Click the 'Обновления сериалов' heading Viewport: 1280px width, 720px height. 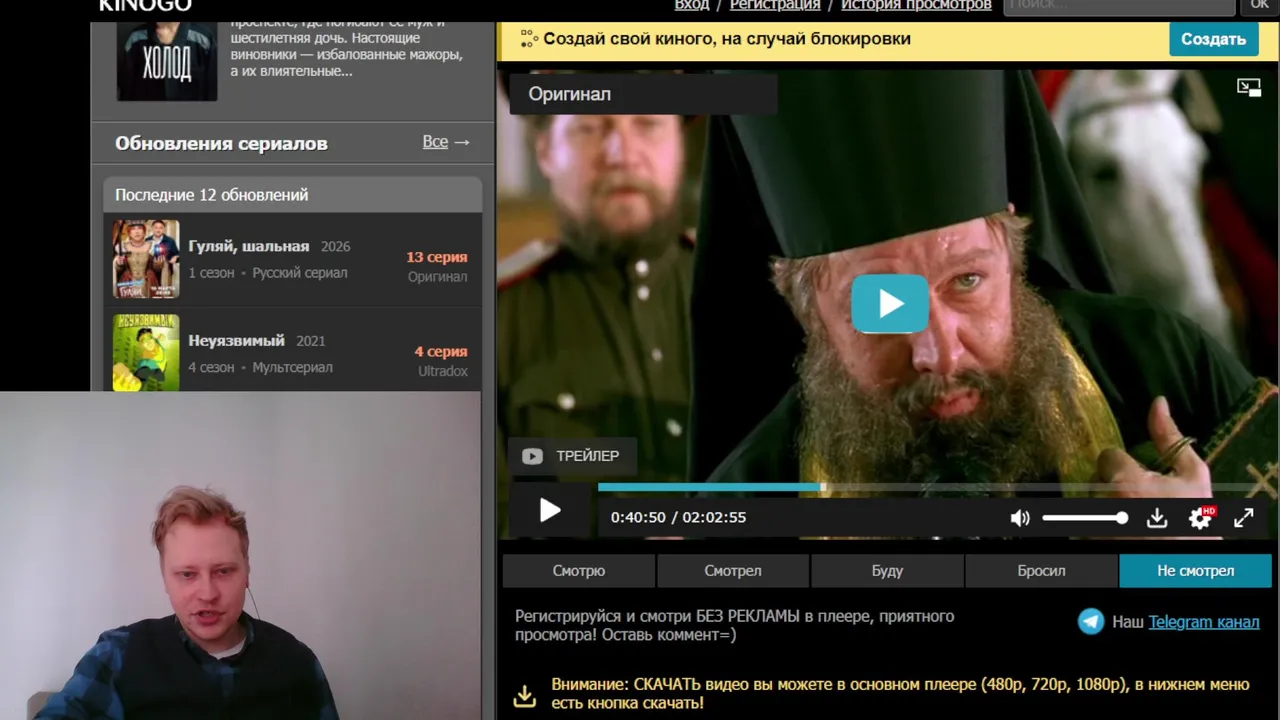221,143
